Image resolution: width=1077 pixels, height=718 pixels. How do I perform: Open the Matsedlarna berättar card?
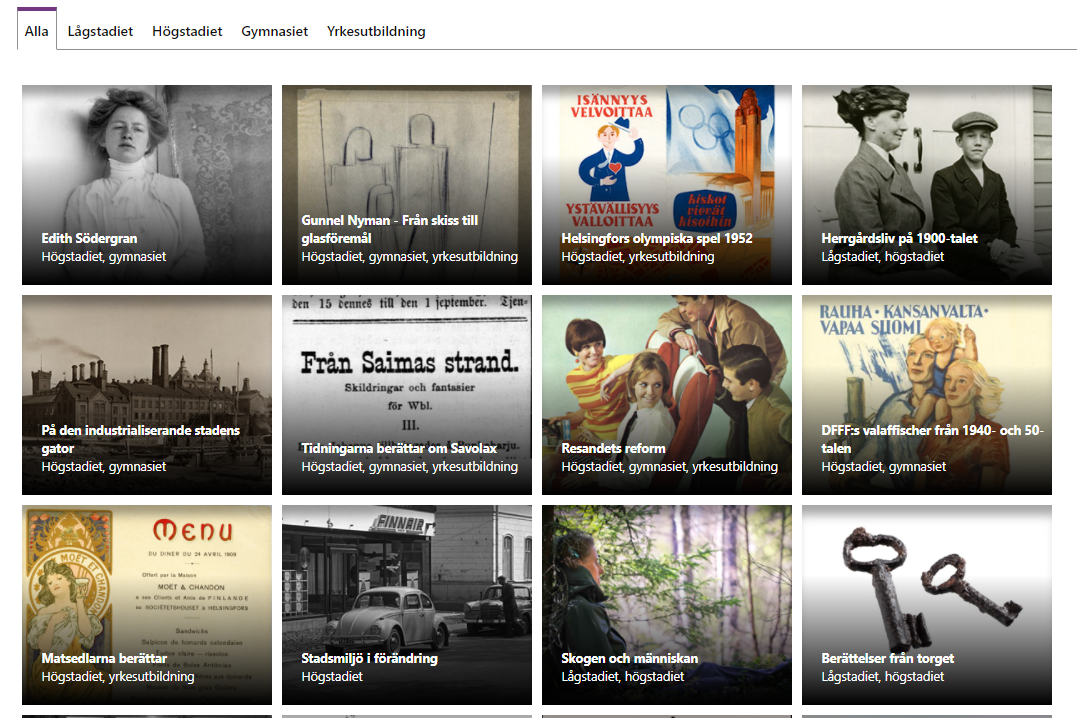[x=147, y=605]
